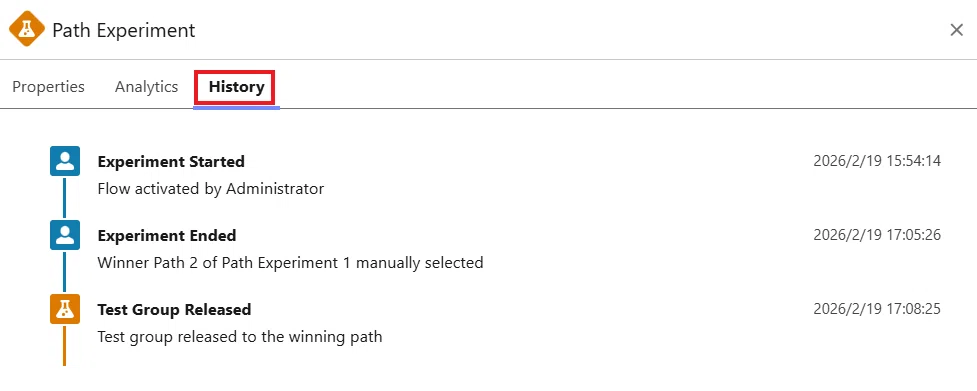977x391 pixels.
Task: Click blue timeline connector below Experiment Started
Action: 64,198
